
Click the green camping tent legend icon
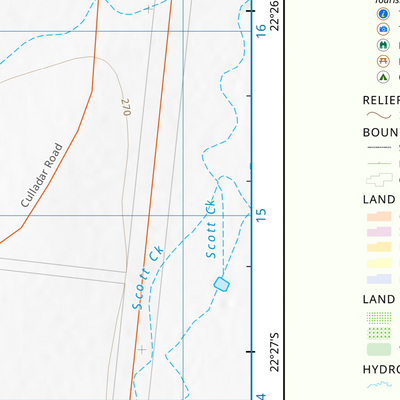[383, 77]
